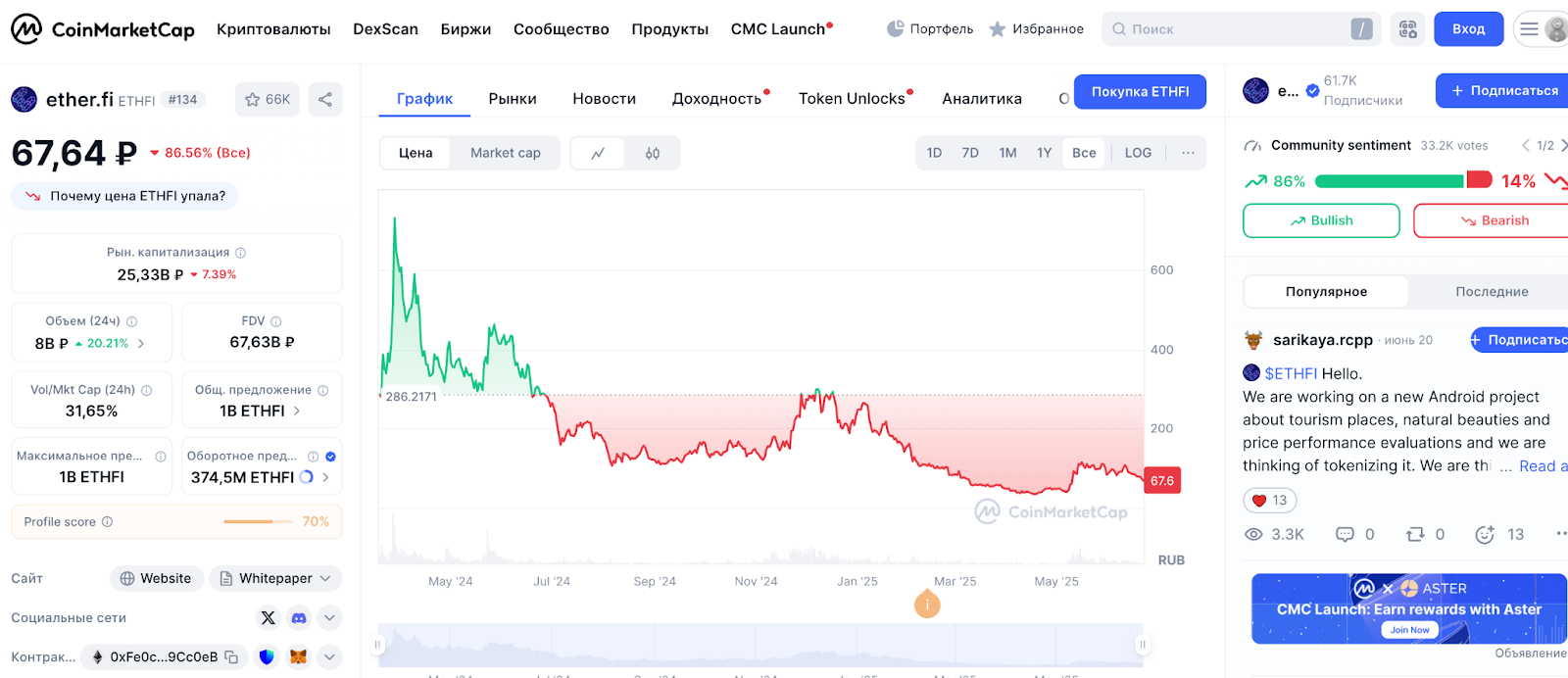
Task: Click Почему цена ETHFI упала? link
Action: tap(124, 196)
